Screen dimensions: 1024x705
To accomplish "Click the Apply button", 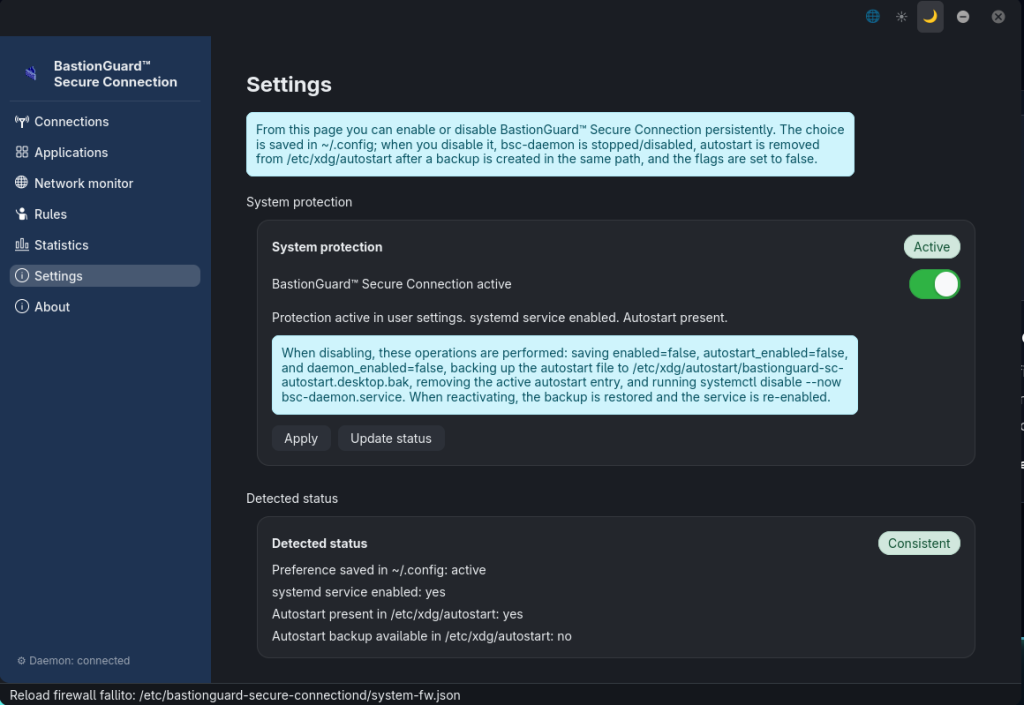I will 301,438.
